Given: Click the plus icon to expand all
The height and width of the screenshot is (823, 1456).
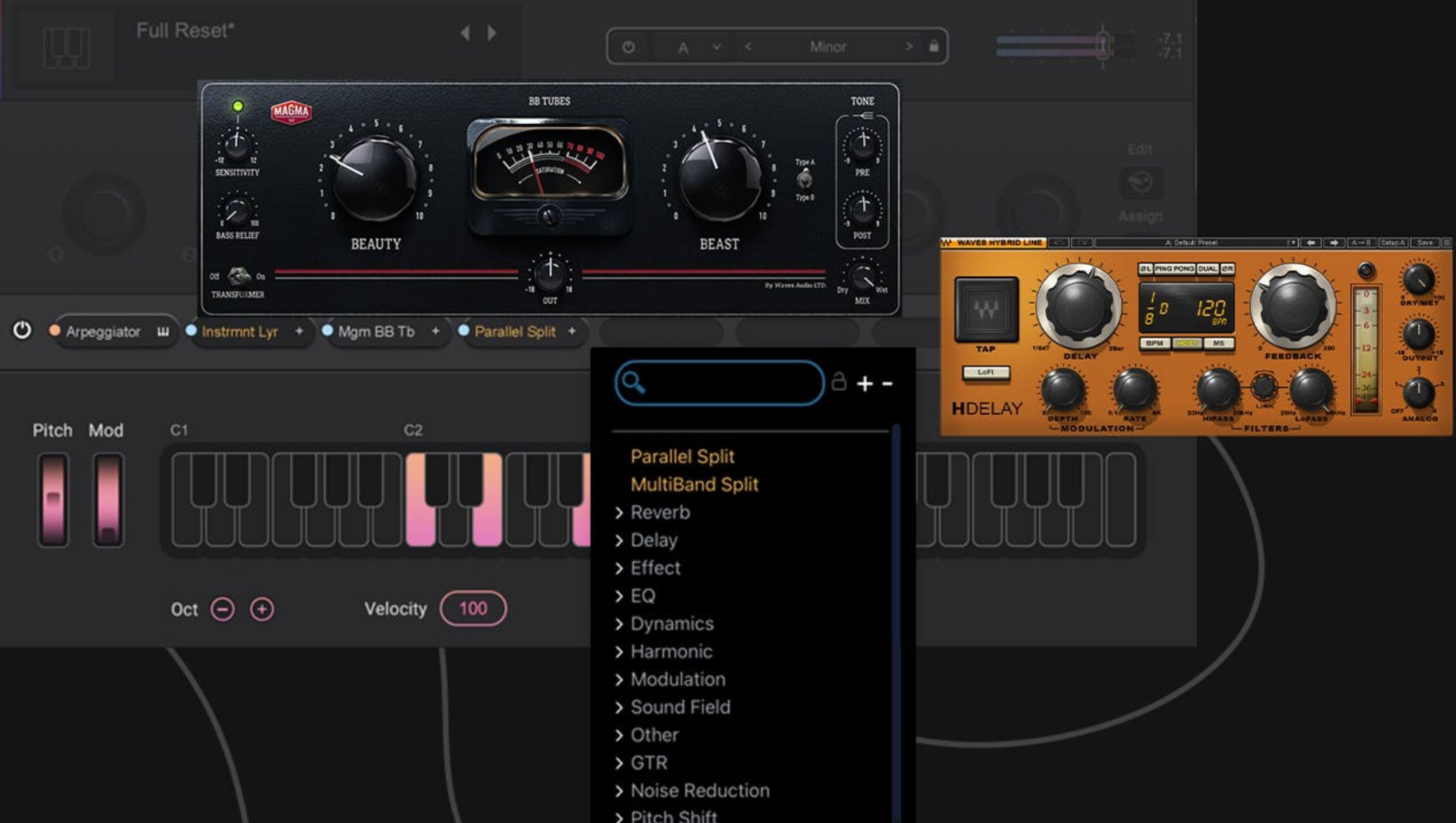Looking at the screenshot, I should coord(864,383).
